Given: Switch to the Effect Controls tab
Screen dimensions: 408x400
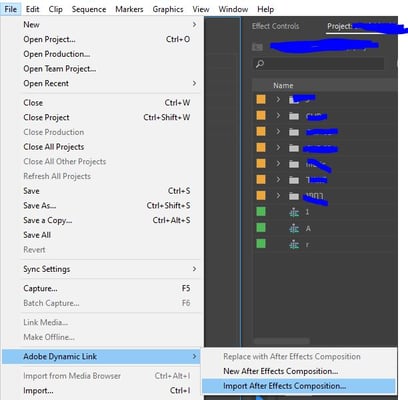Looking at the screenshot, I should coord(275,26).
